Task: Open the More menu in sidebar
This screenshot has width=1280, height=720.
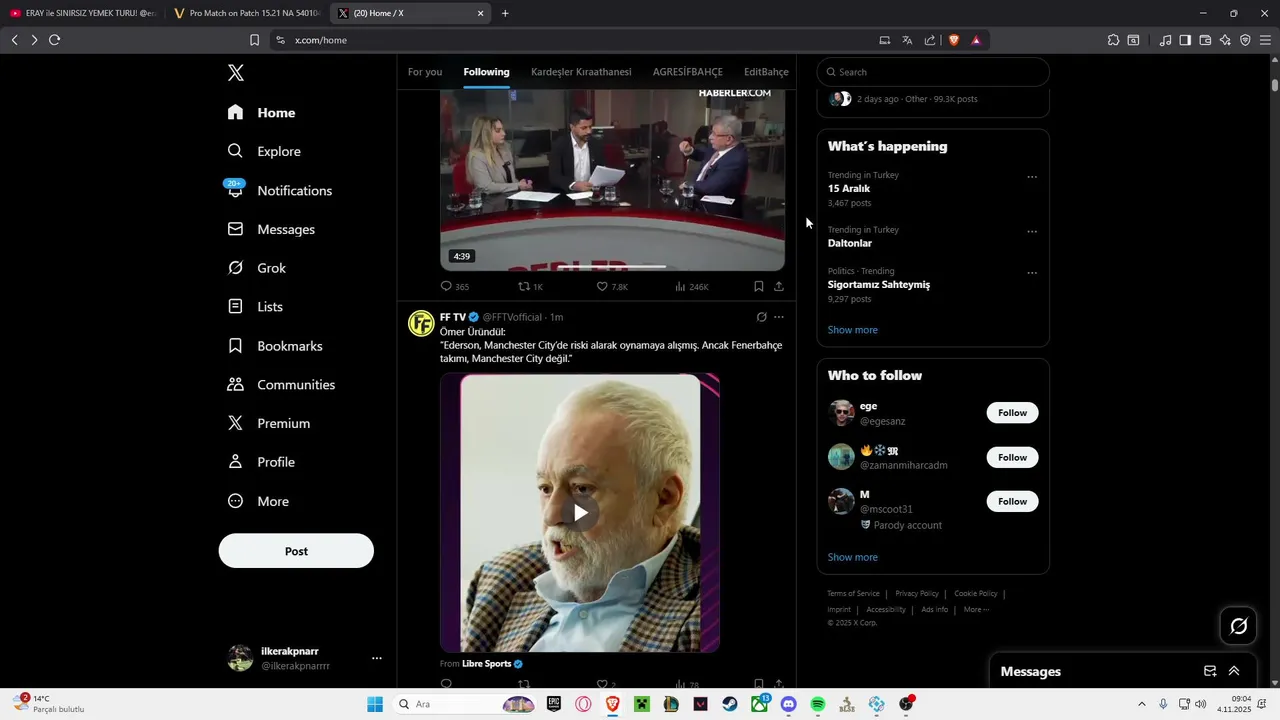Action: (x=258, y=501)
